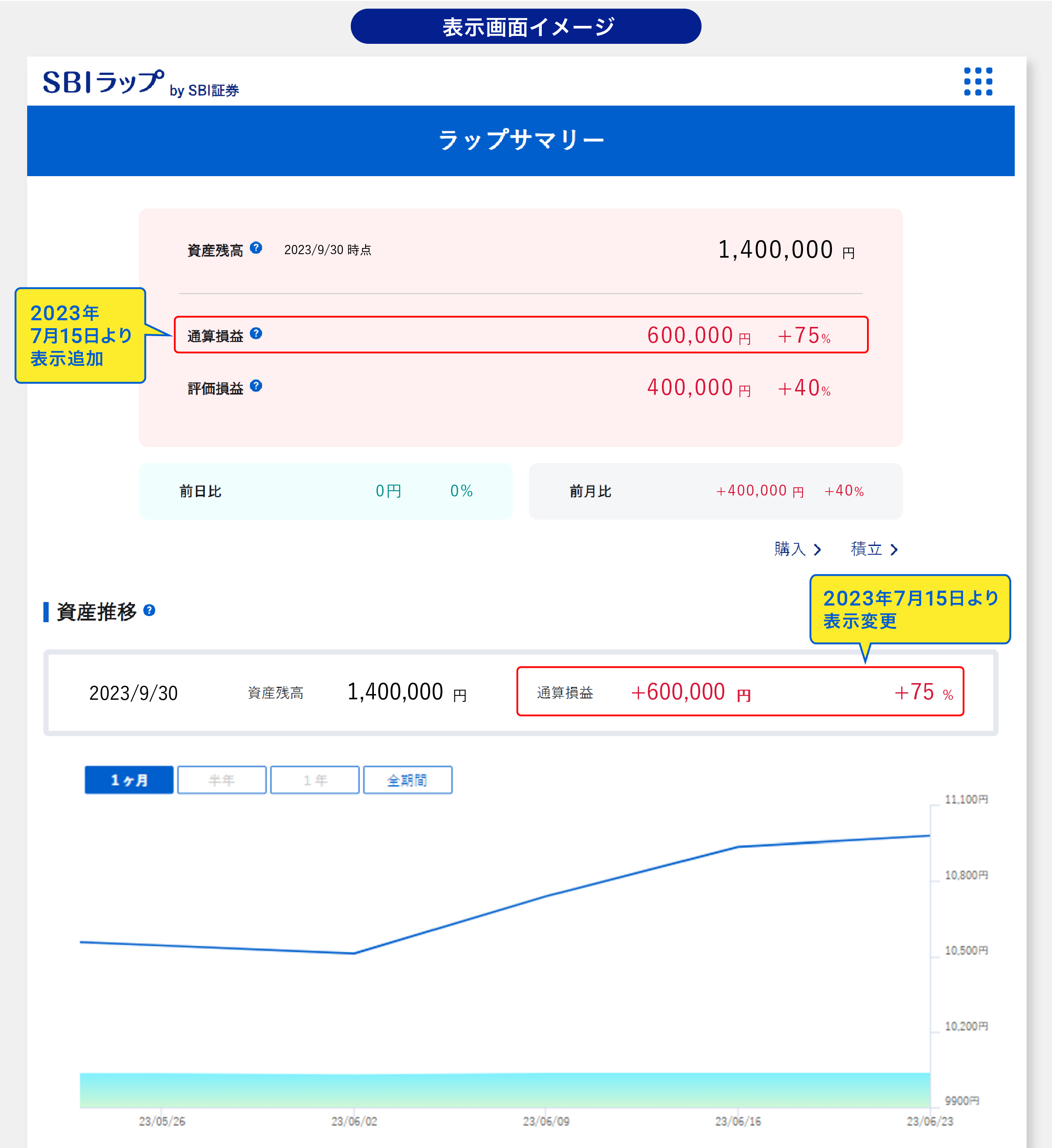Image resolution: width=1052 pixels, height=1148 pixels.
Task: Select the 1年 period tab
Action: click(x=314, y=780)
